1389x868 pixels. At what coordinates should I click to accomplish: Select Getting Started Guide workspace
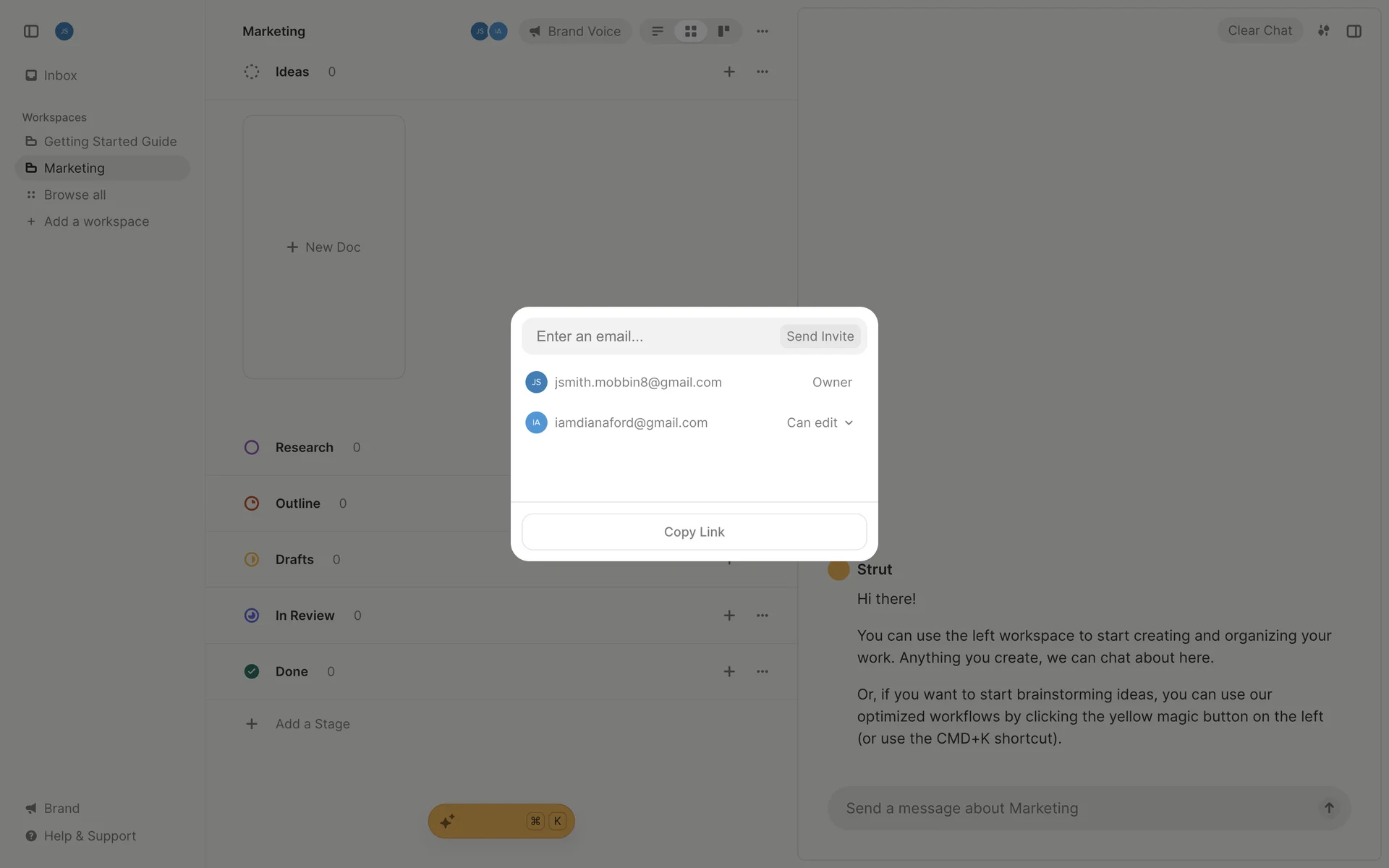click(x=110, y=142)
